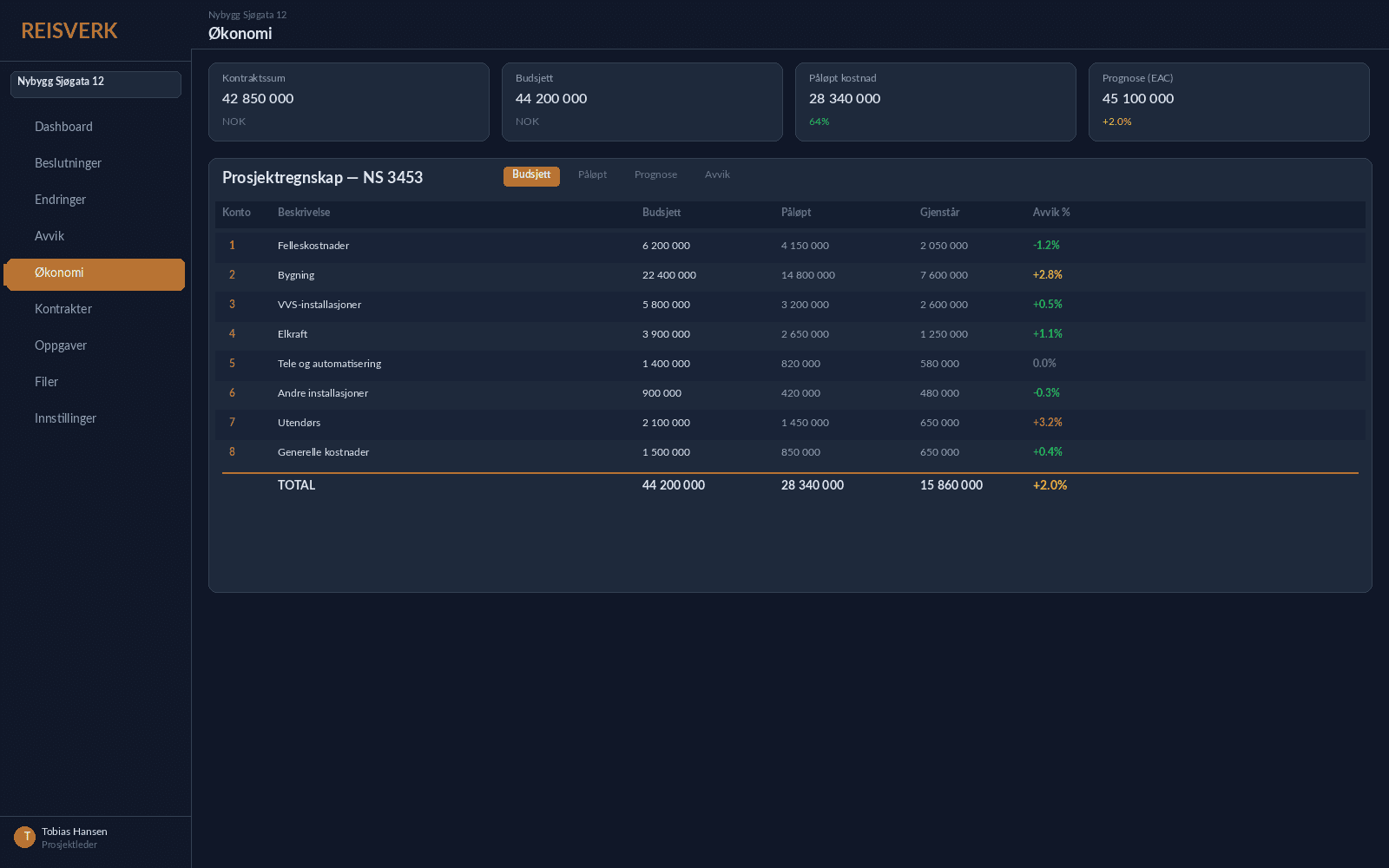Navigate to Endringer page
Image resolution: width=1389 pixels, height=868 pixels.
coord(60,200)
